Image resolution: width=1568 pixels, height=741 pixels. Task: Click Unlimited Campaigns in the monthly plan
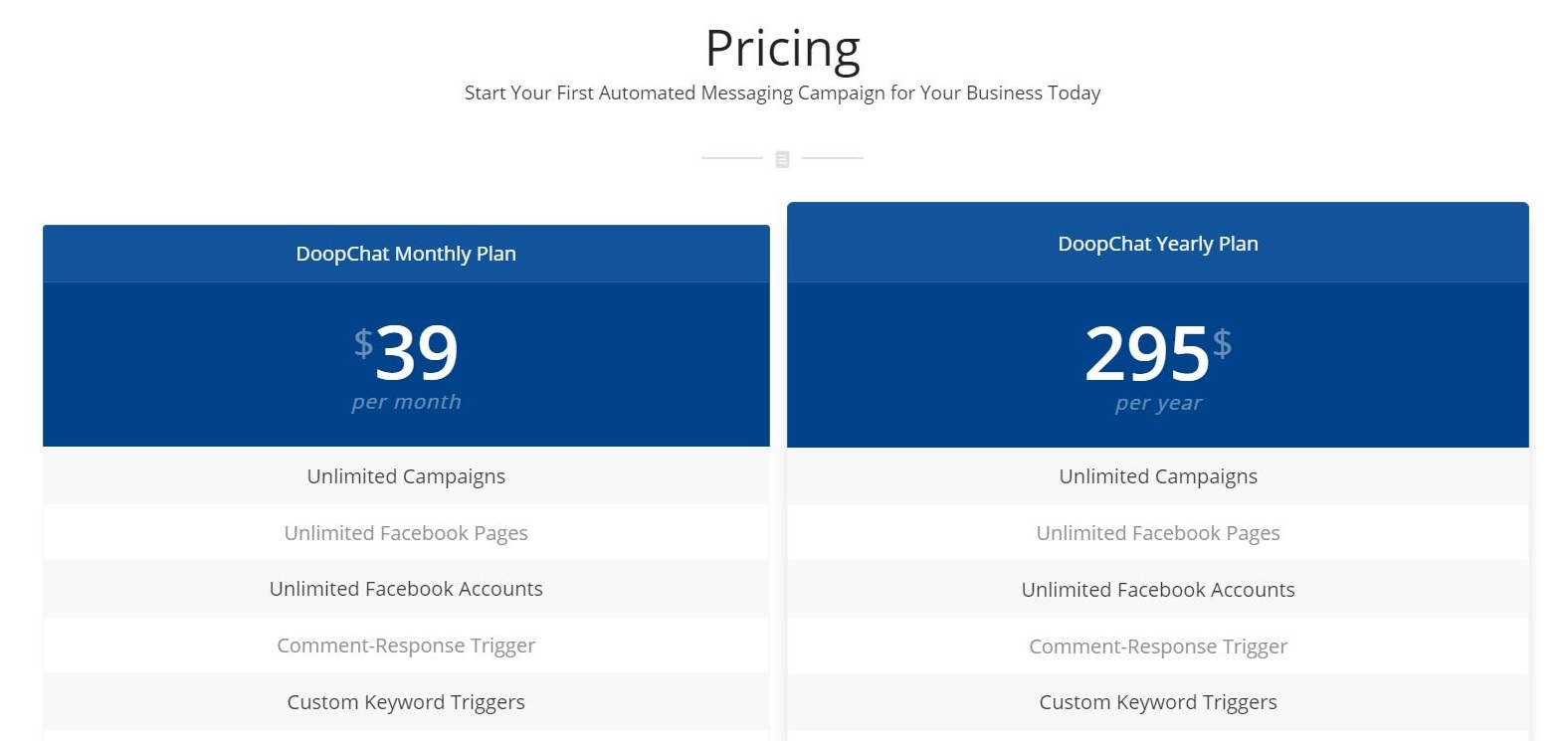tap(406, 476)
